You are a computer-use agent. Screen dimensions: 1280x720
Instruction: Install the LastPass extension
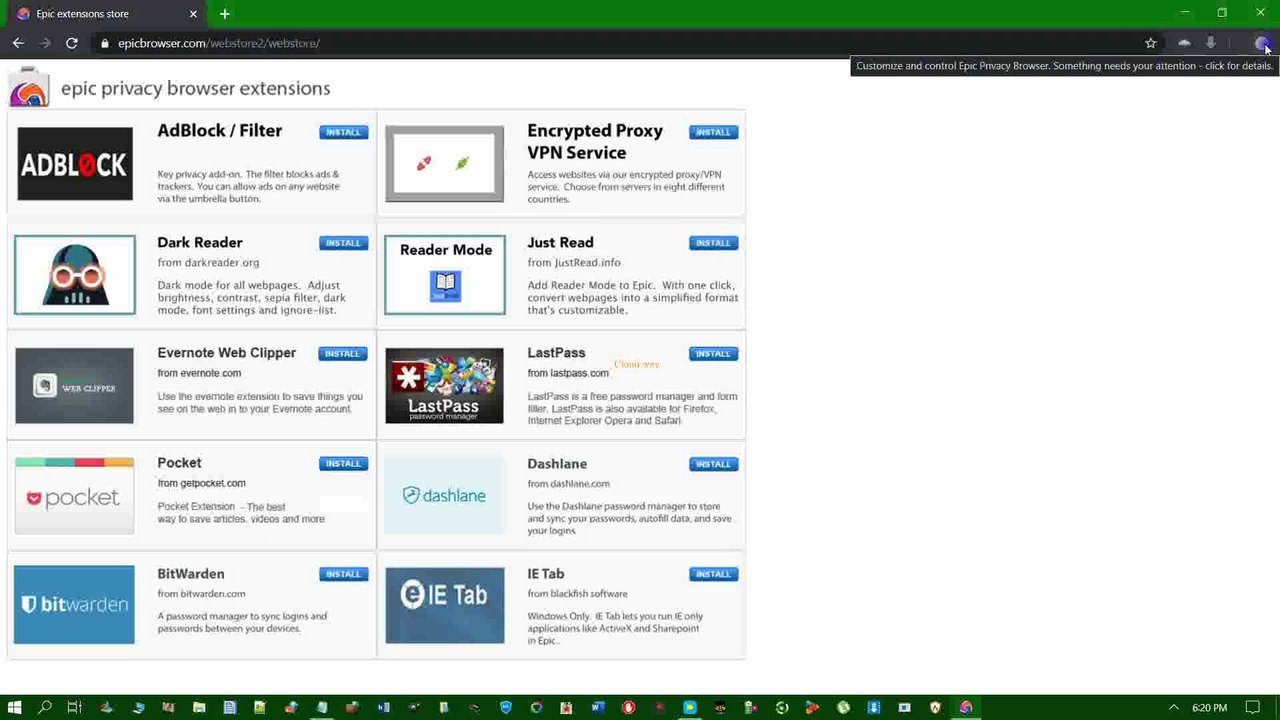pos(713,354)
